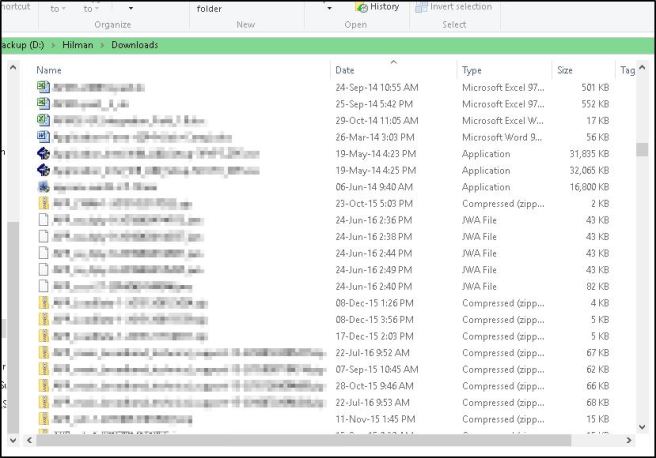Click the Type column header
Screen dimensions: 656x458
[472, 70]
